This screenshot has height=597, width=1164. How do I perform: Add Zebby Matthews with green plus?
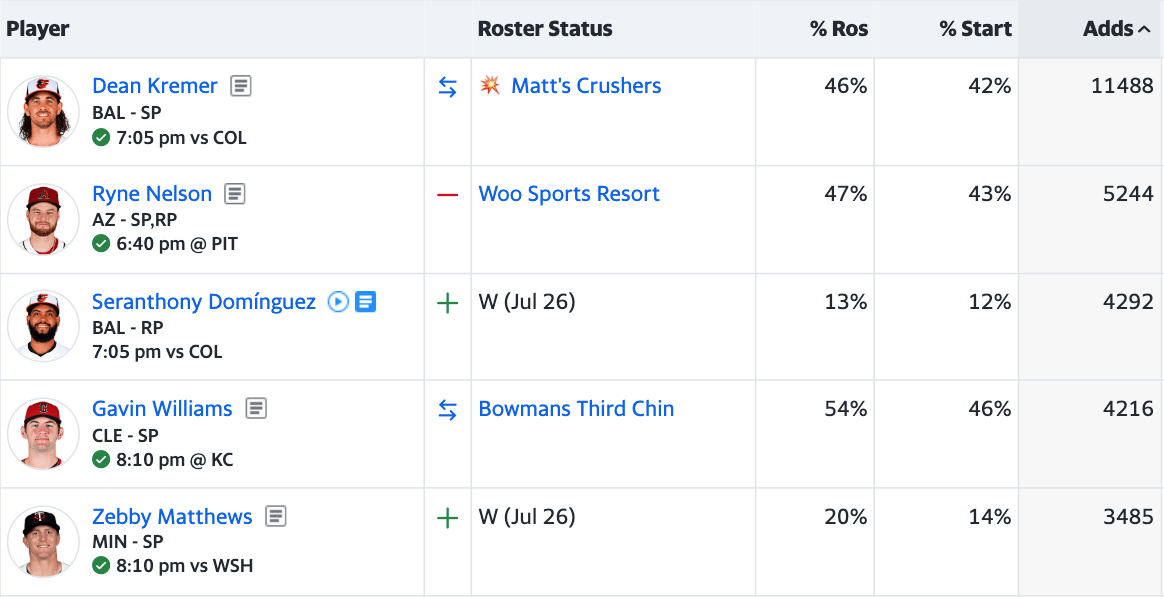(448, 518)
